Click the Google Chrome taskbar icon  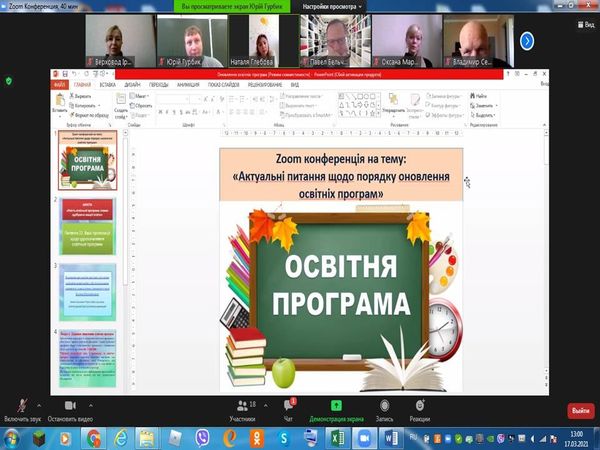click(x=93, y=438)
